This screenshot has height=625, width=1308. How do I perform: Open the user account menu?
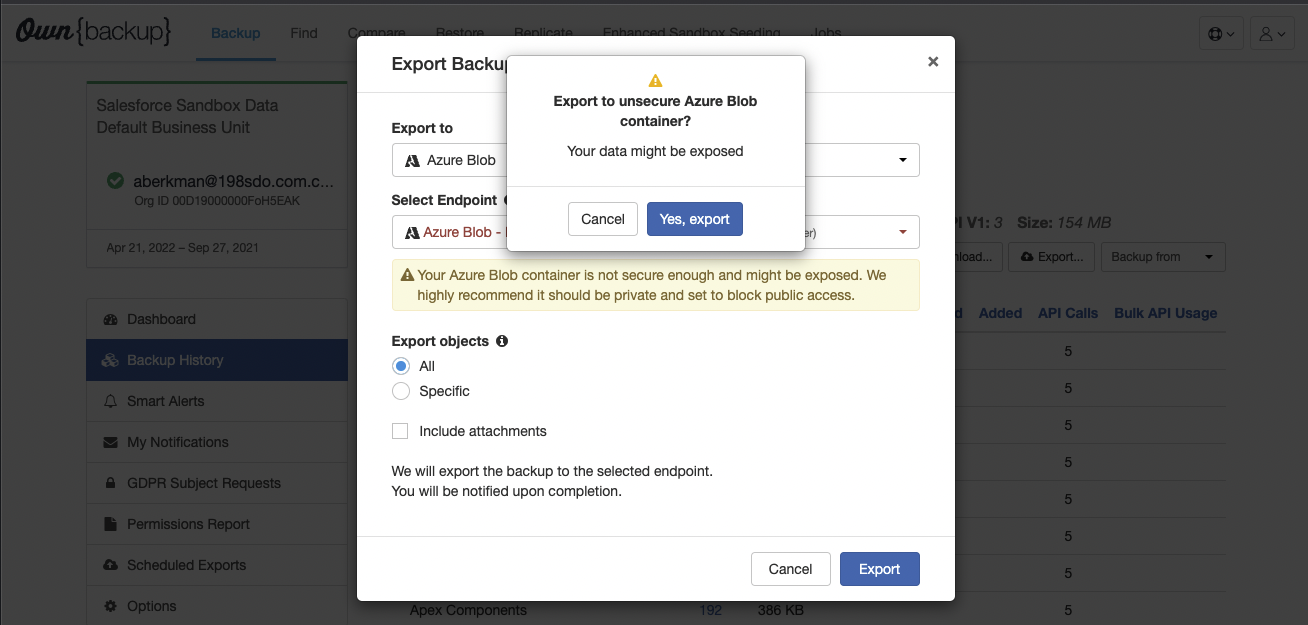pyautogui.click(x=1272, y=34)
